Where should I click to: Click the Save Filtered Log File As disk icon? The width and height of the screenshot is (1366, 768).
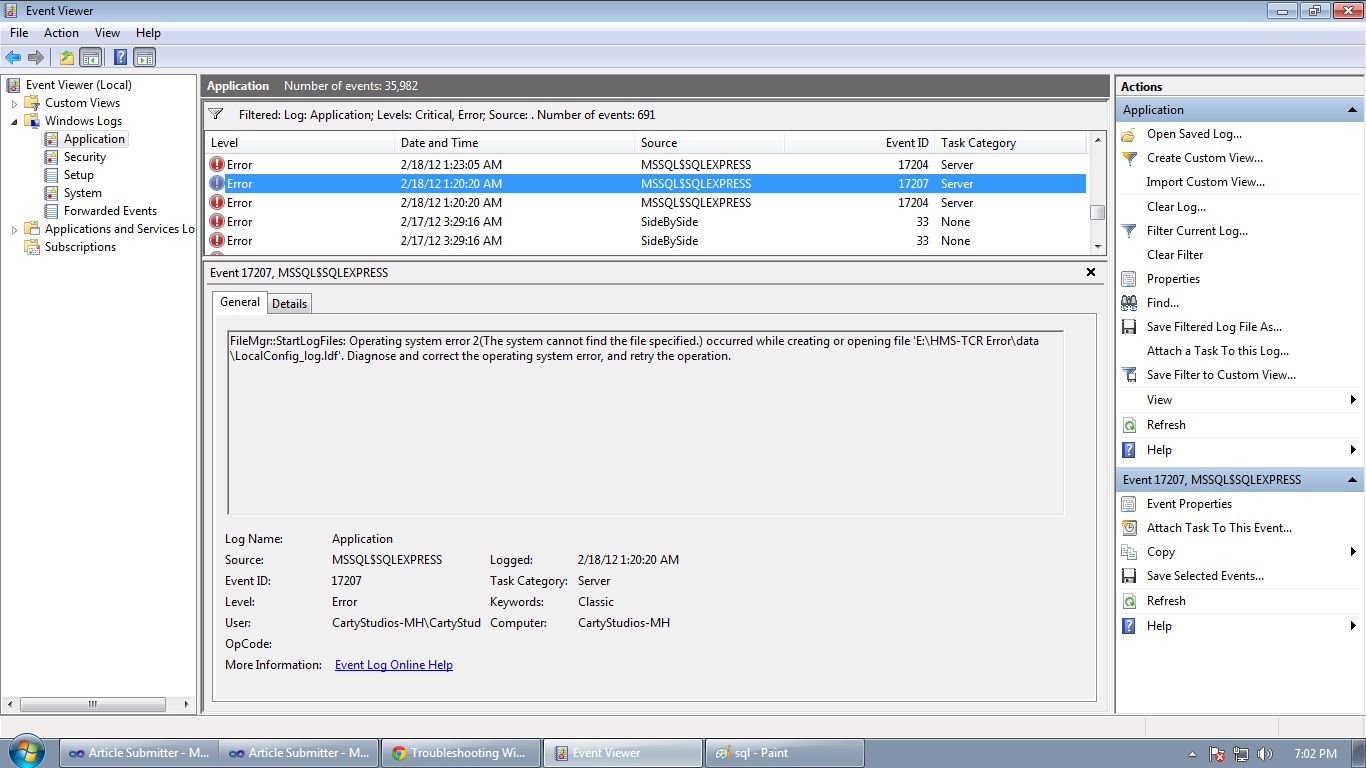pos(1129,327)
